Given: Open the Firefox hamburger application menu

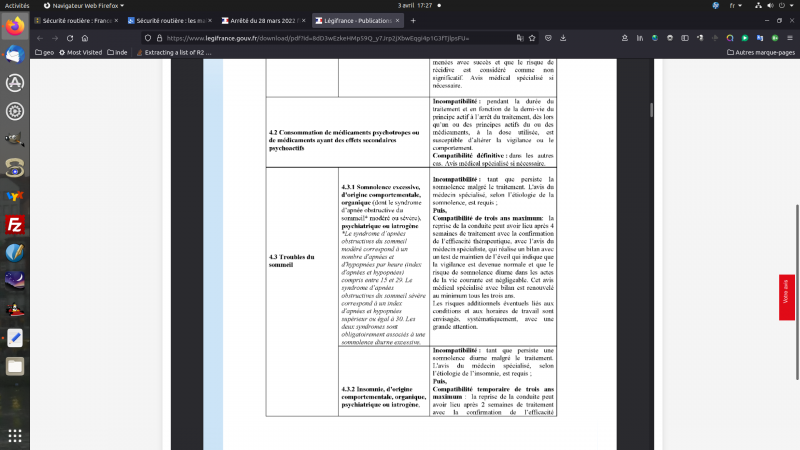Looking at the screenshot, I should pyautogui.click(x=788, y=38).
